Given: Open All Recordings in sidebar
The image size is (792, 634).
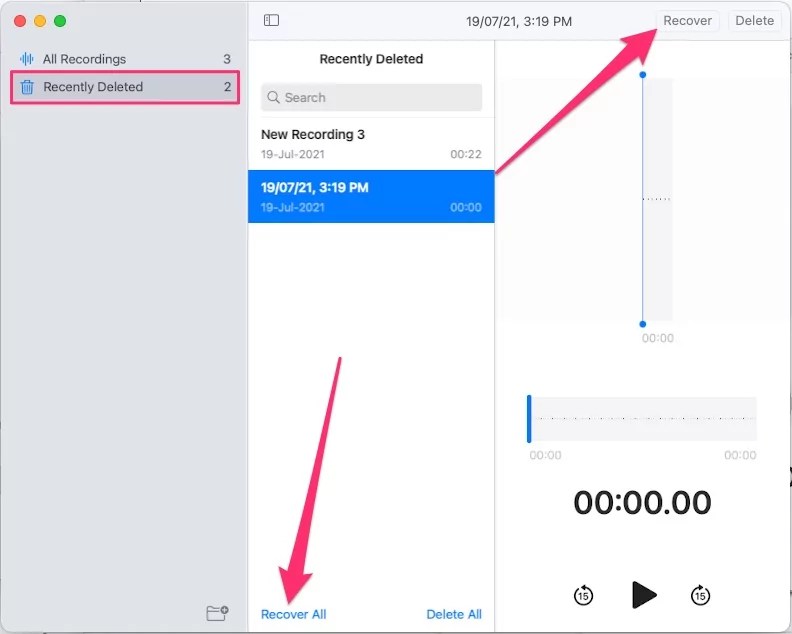Looking at the screenshot, I should point(125,59).
